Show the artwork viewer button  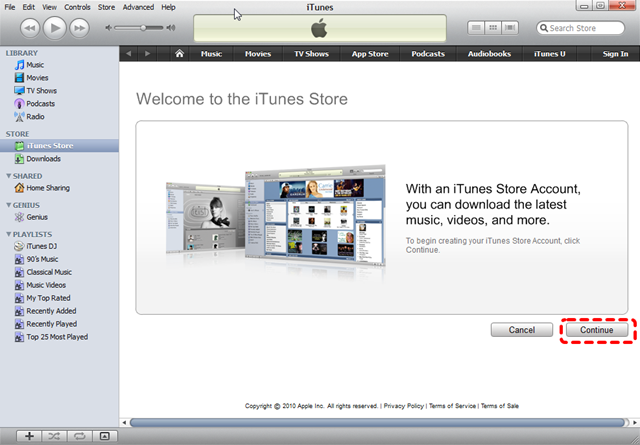[105, 436]
